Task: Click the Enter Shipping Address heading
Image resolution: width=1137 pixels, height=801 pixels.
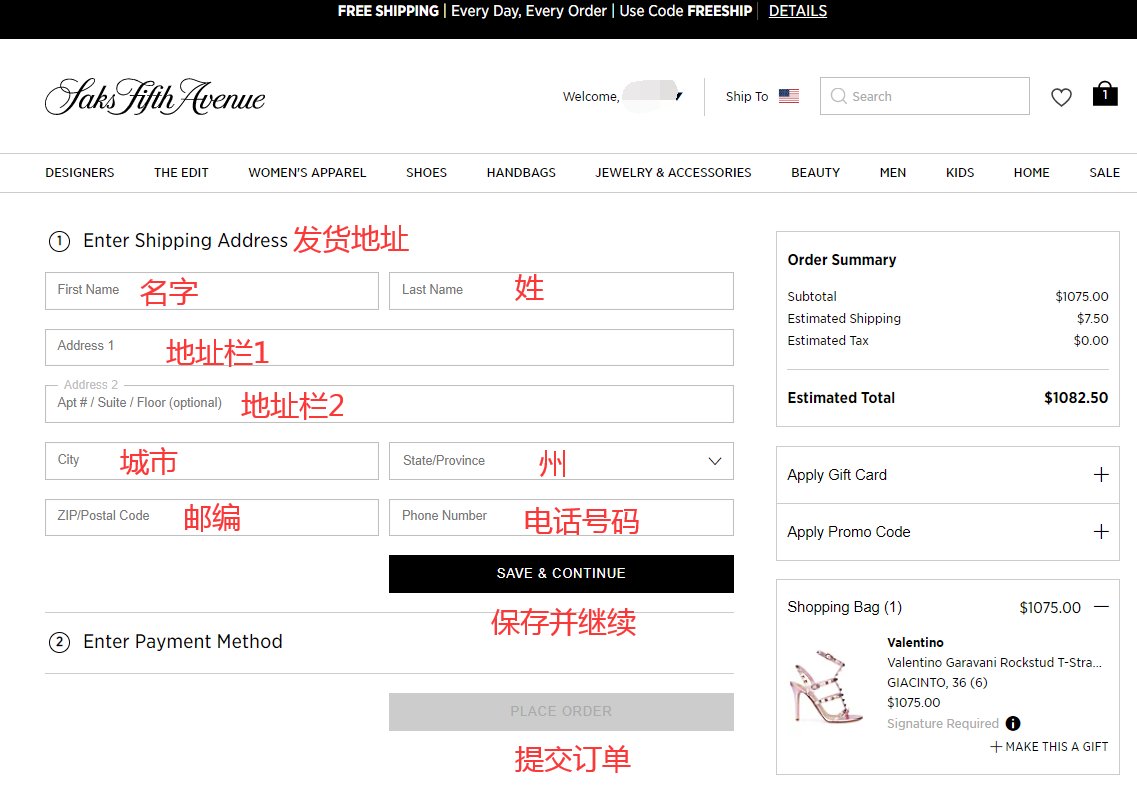Action: [x=186, y=240]
